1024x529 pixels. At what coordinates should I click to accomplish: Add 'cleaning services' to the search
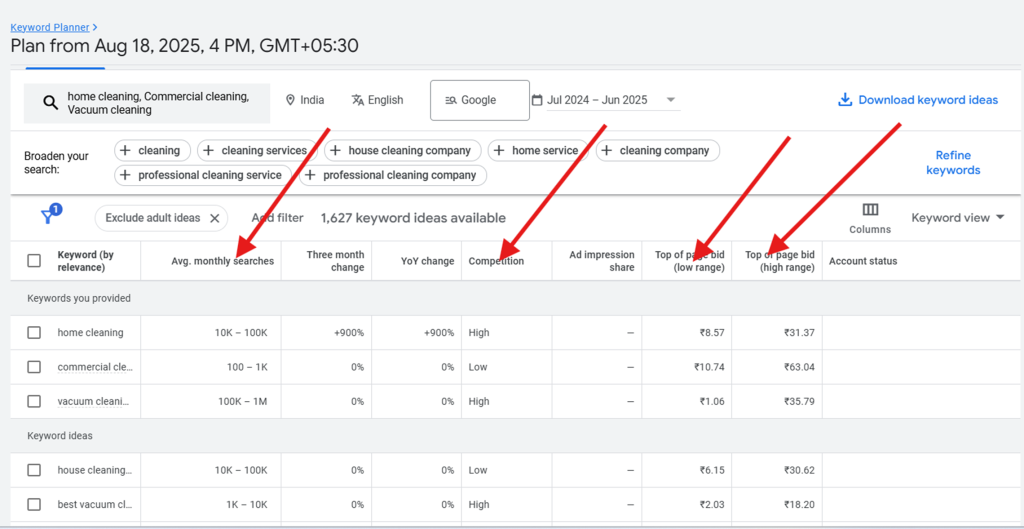(x=258, y=150)
